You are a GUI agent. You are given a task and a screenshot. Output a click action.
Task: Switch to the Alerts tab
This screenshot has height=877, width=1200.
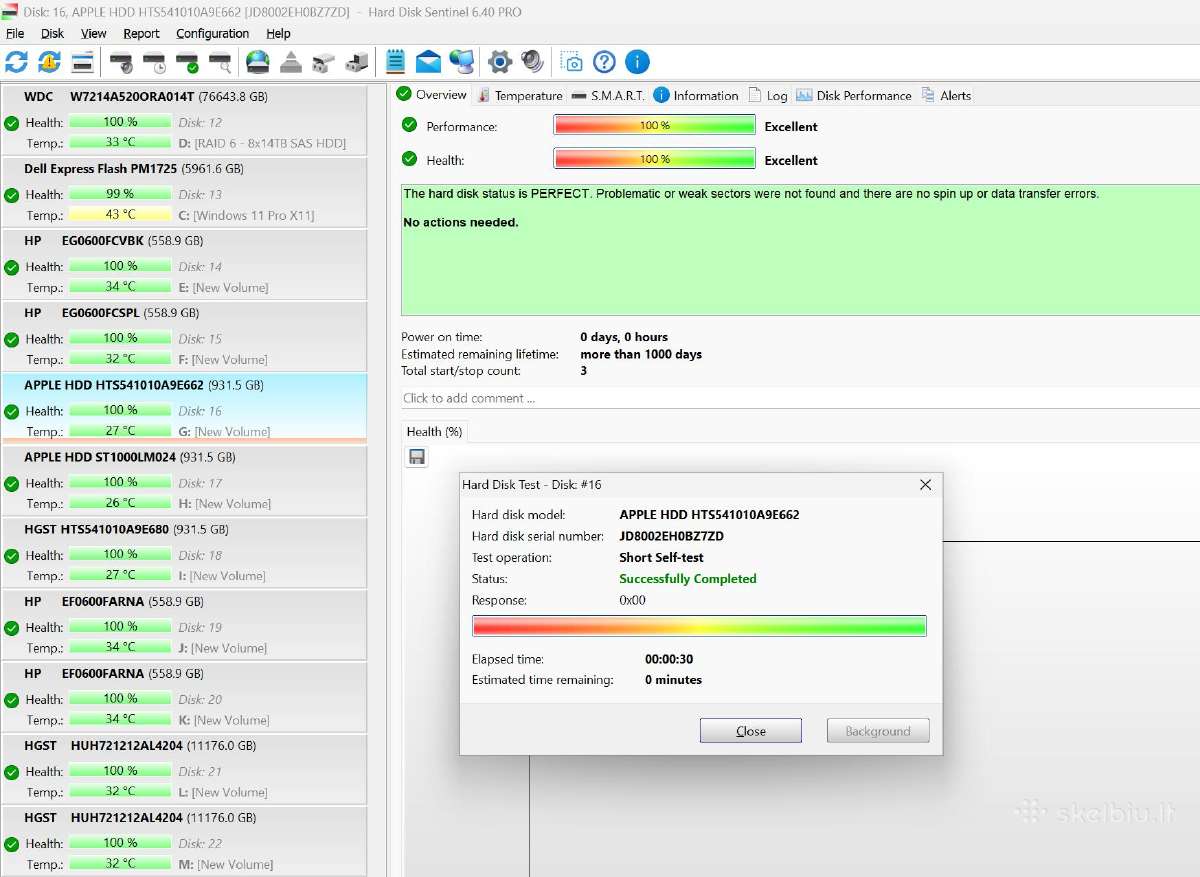pos(945,95)
